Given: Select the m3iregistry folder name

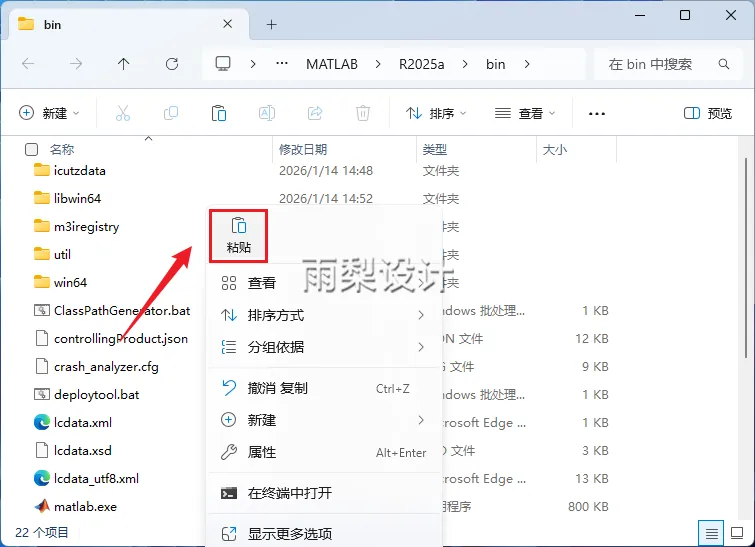Looking at the screenshot, I should pyautogui.click(x=86, y=226).
